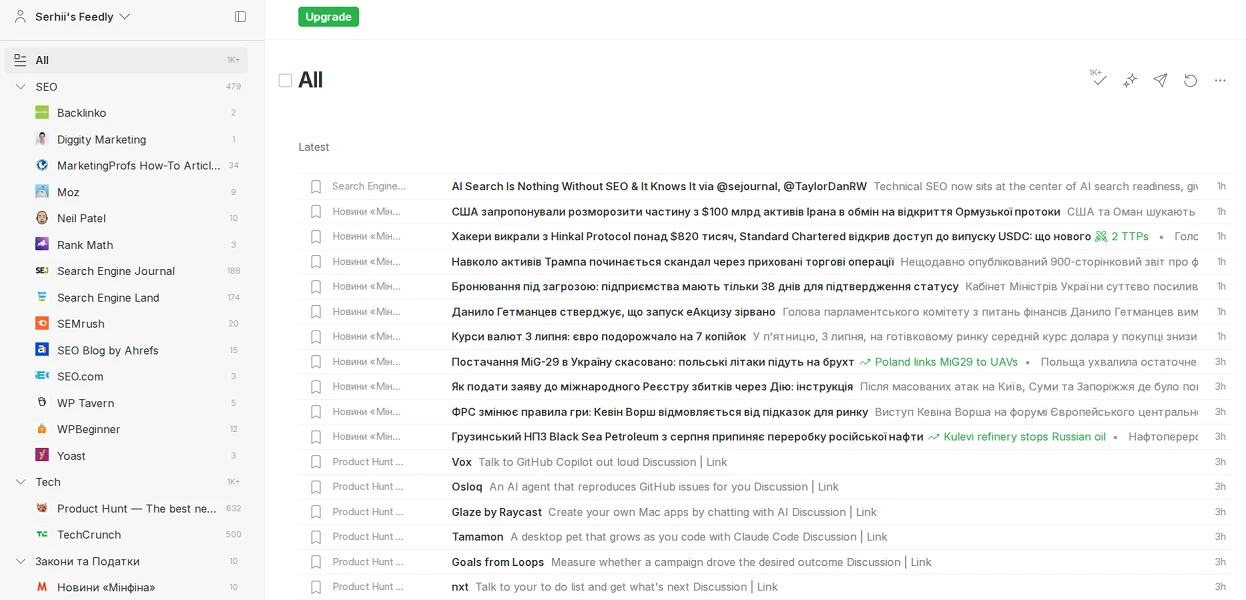Open the Як подати заяву до міжнародного Реєстру headline
1246x600 pixels.
652,387
